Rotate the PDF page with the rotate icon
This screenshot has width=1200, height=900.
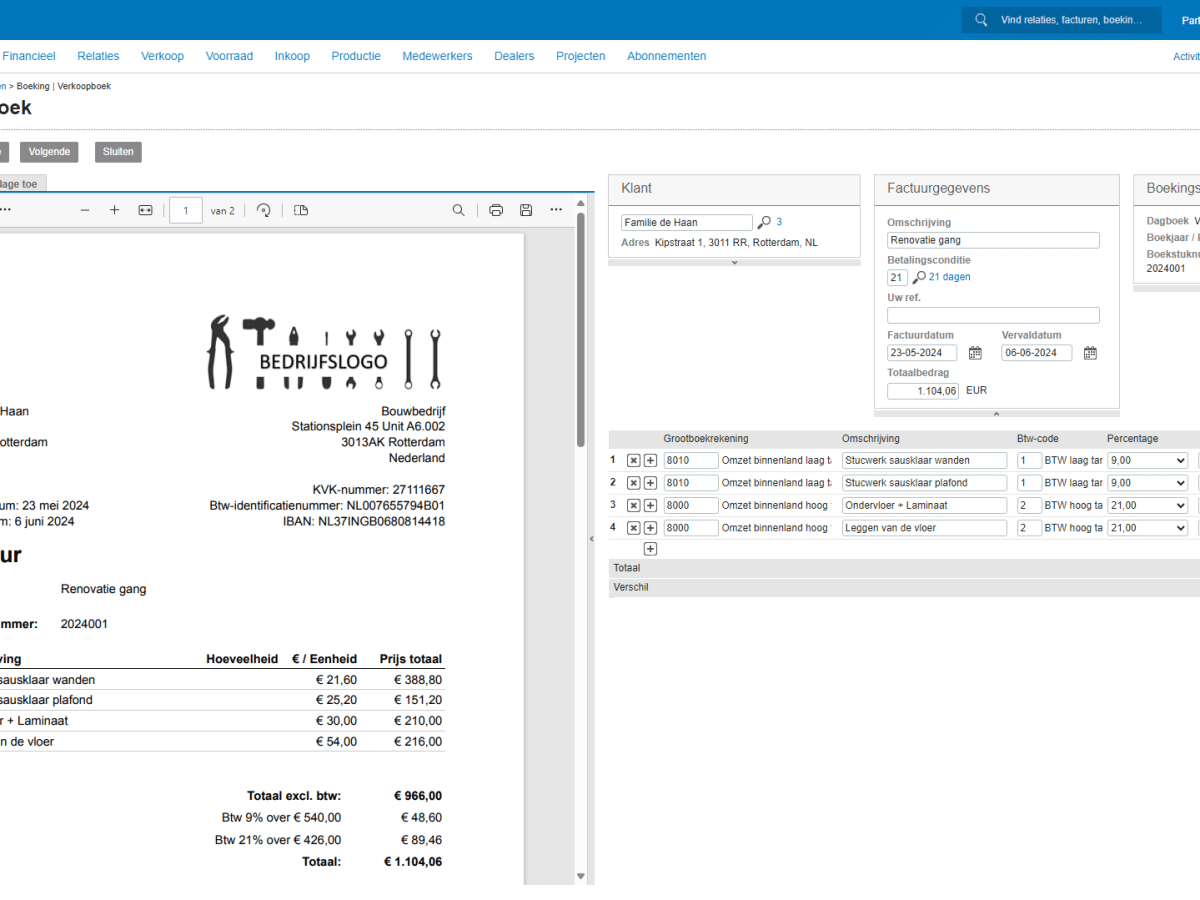pos(264,210)
